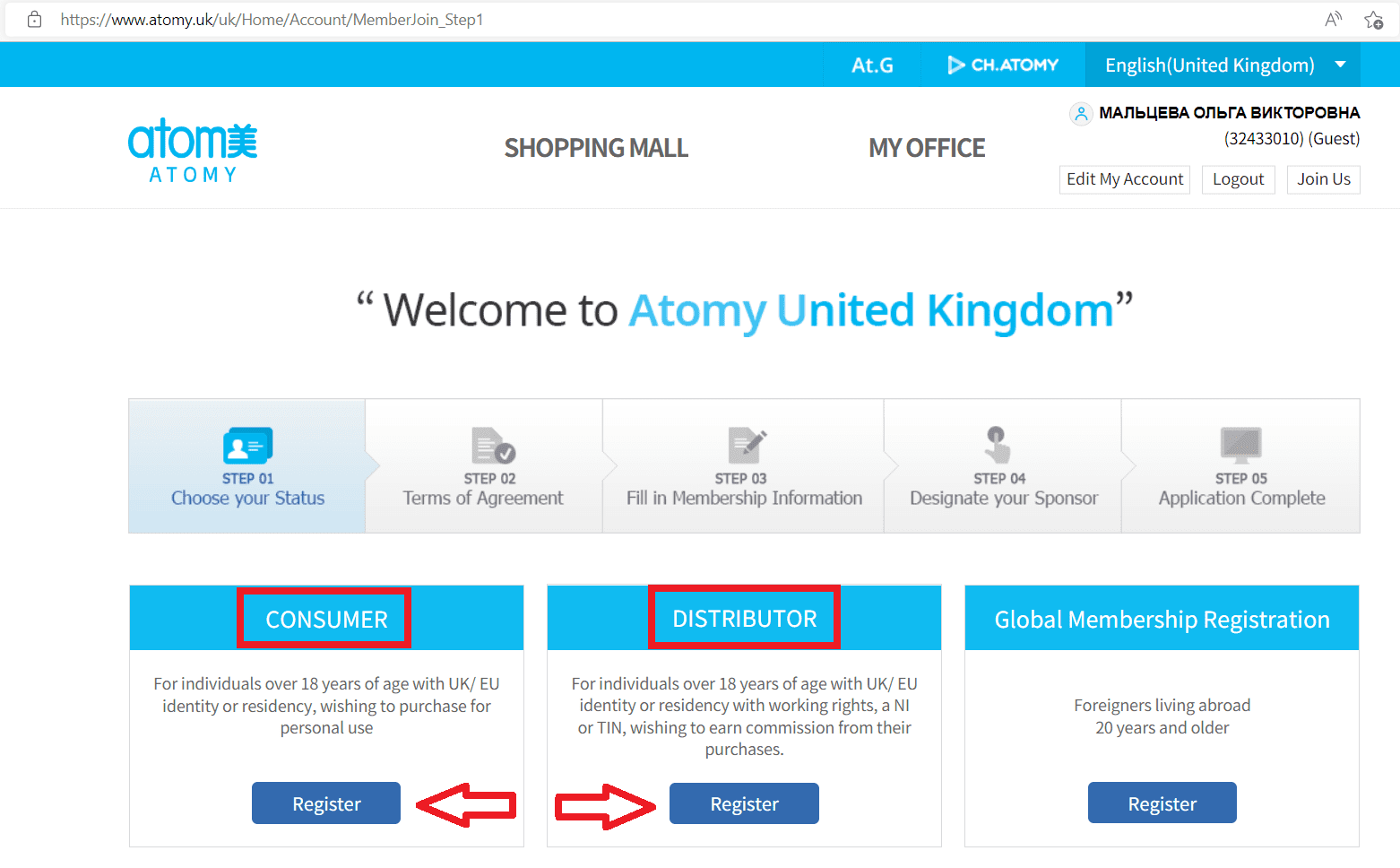This screenshot has width=1400, height=868.
Task: Click Step 02 Terms of Agreement icon
Action: [x=492, y=445]
